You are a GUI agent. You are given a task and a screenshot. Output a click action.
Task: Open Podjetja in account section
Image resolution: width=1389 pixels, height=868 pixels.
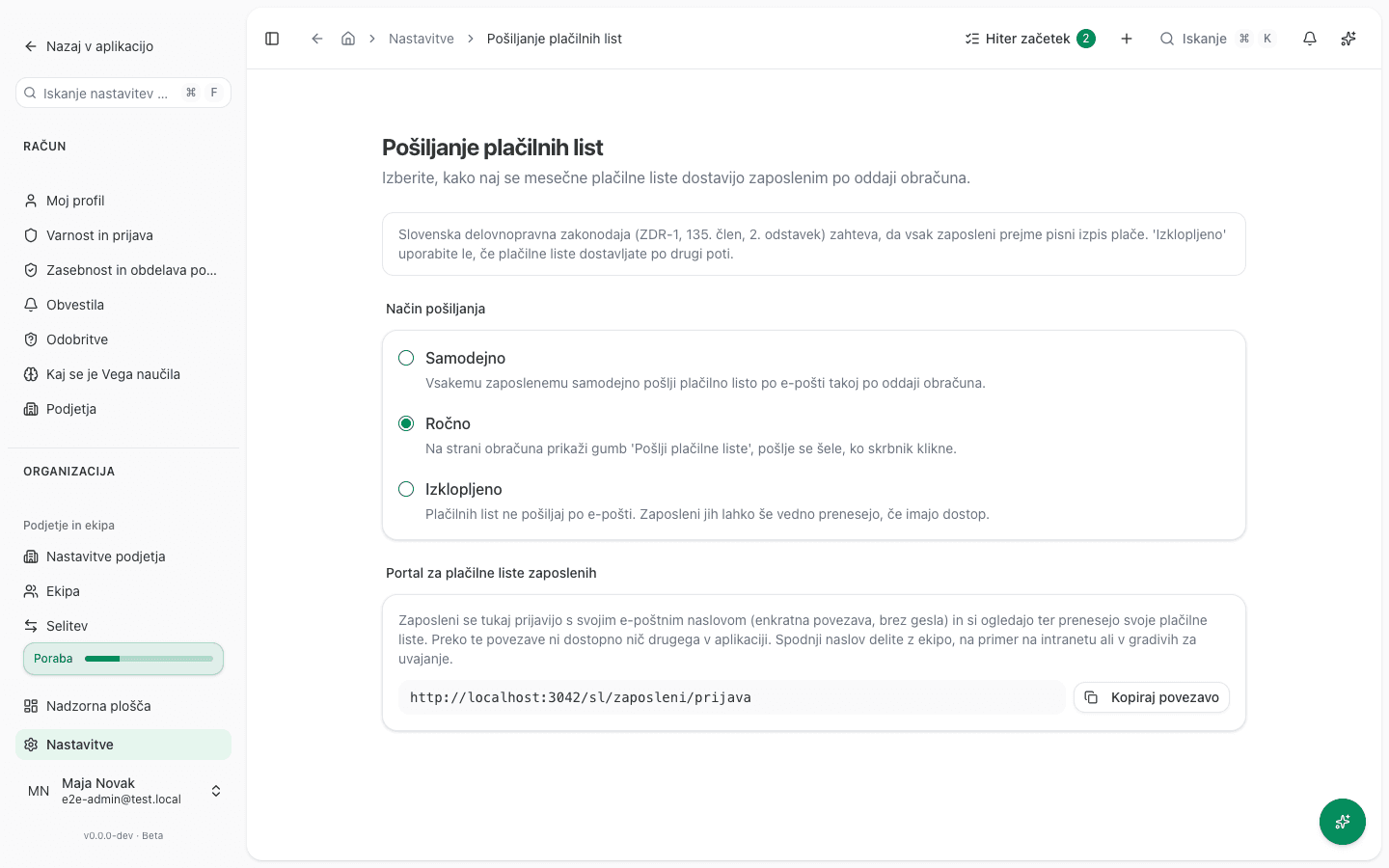123,409
